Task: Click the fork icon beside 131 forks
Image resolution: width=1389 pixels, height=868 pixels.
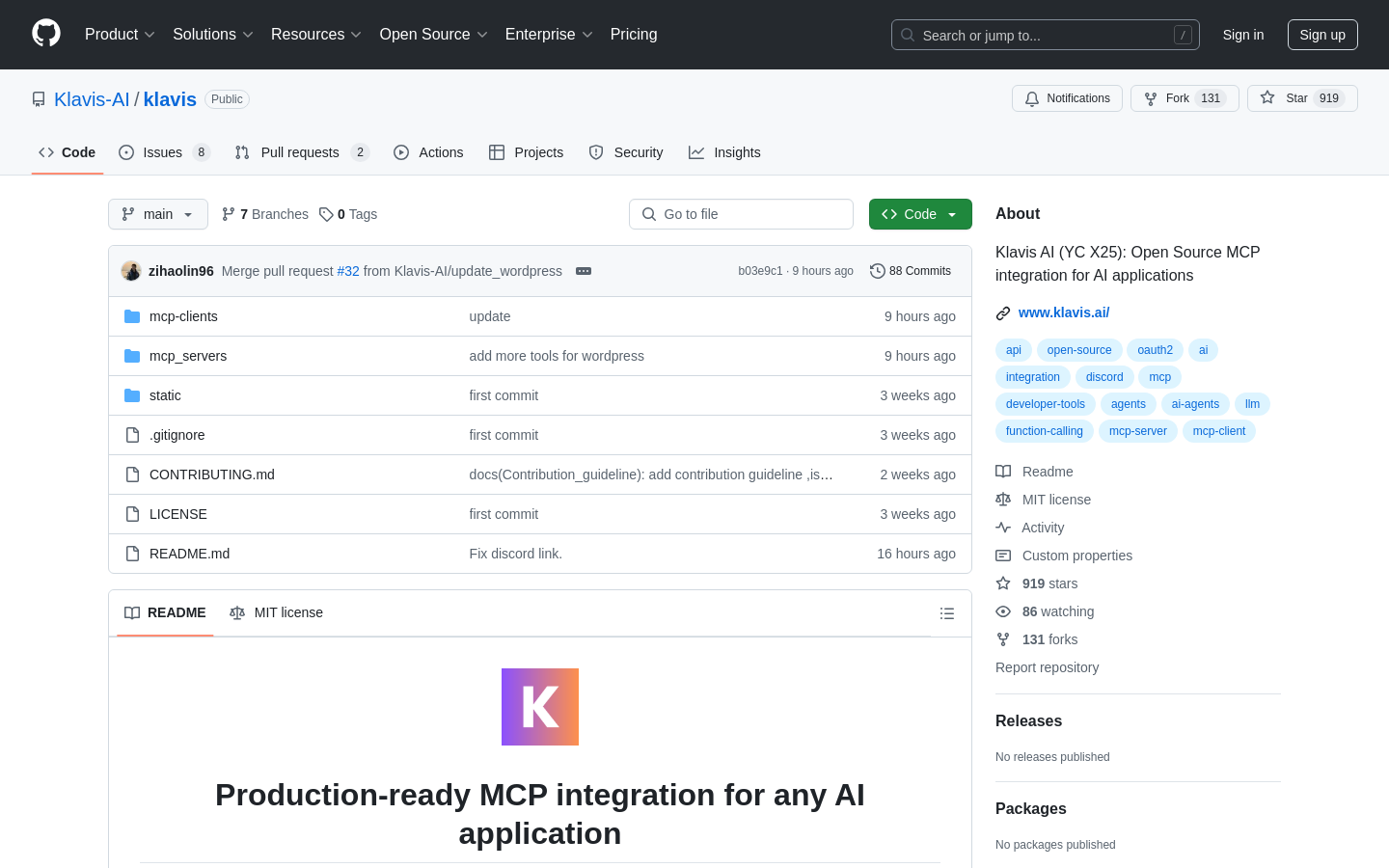Action: (1003, 639)
